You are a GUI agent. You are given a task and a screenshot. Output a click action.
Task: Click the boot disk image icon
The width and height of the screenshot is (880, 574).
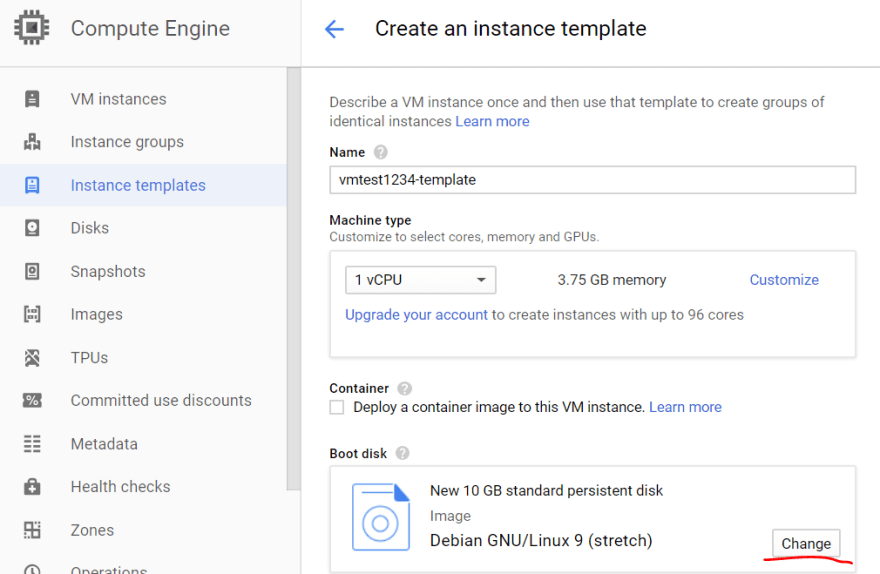(381, 517)
